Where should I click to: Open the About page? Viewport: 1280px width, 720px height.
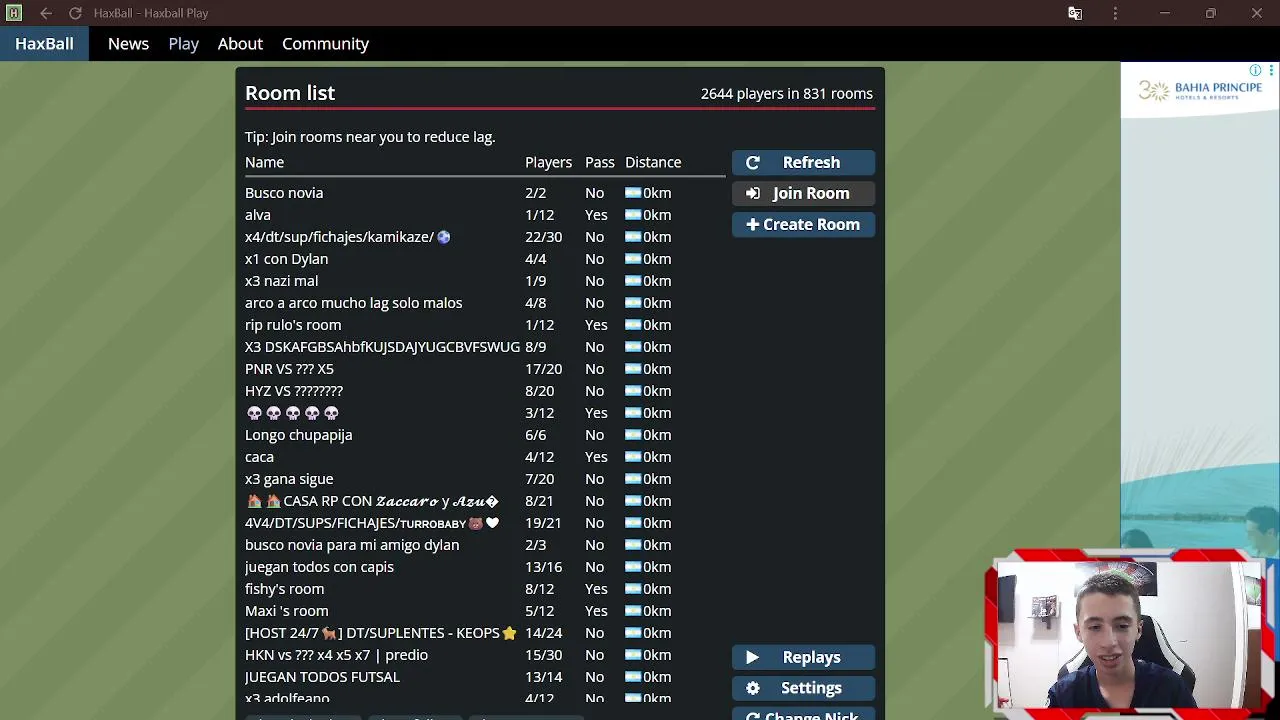[x=240, y=44]
